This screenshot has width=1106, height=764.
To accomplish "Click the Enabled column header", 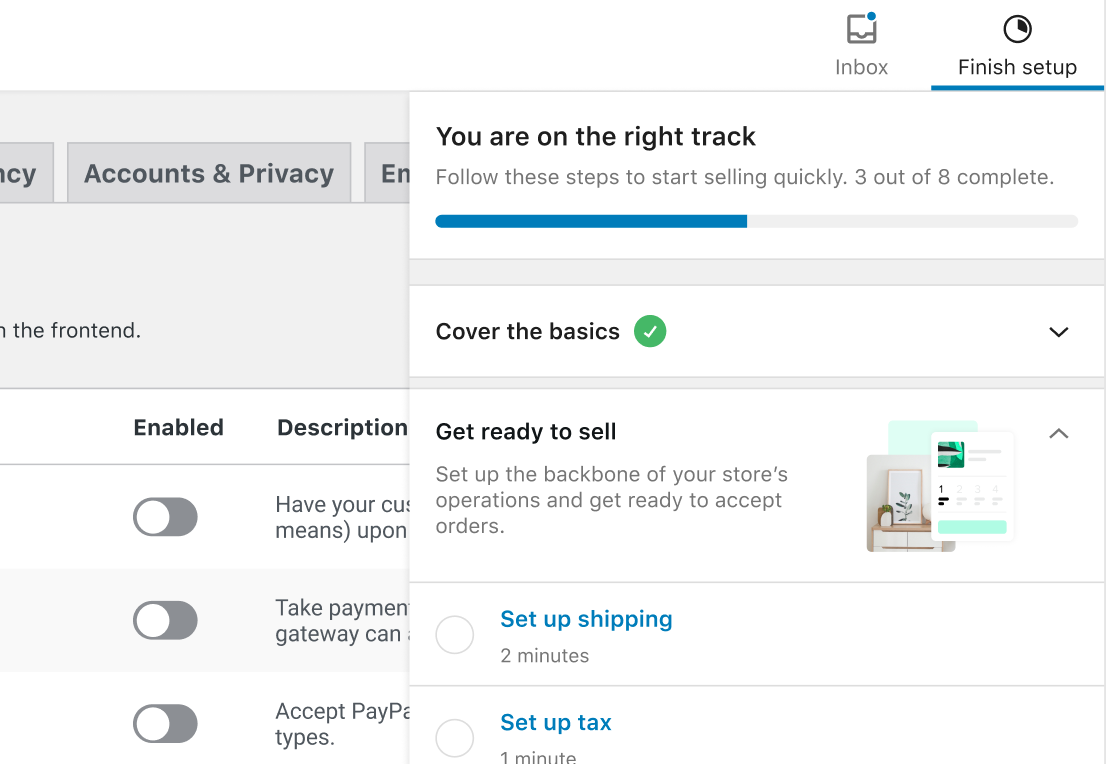I will tap(178, 427).
